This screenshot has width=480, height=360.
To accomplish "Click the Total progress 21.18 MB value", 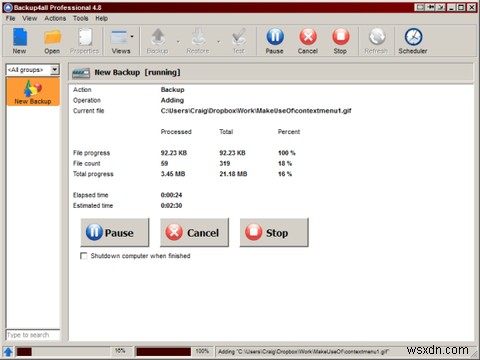I will [233, 174].
